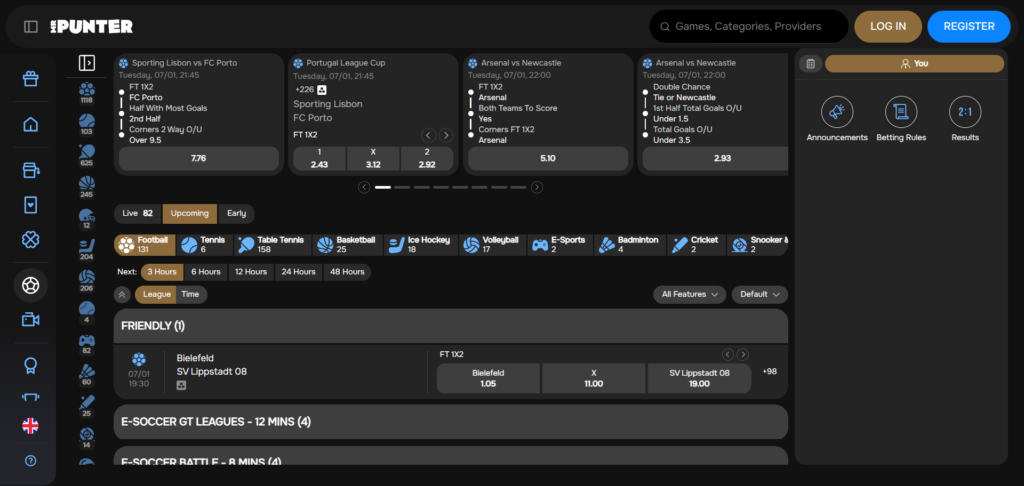
Task: Open the live video camera icon
Action: point(30,319)
